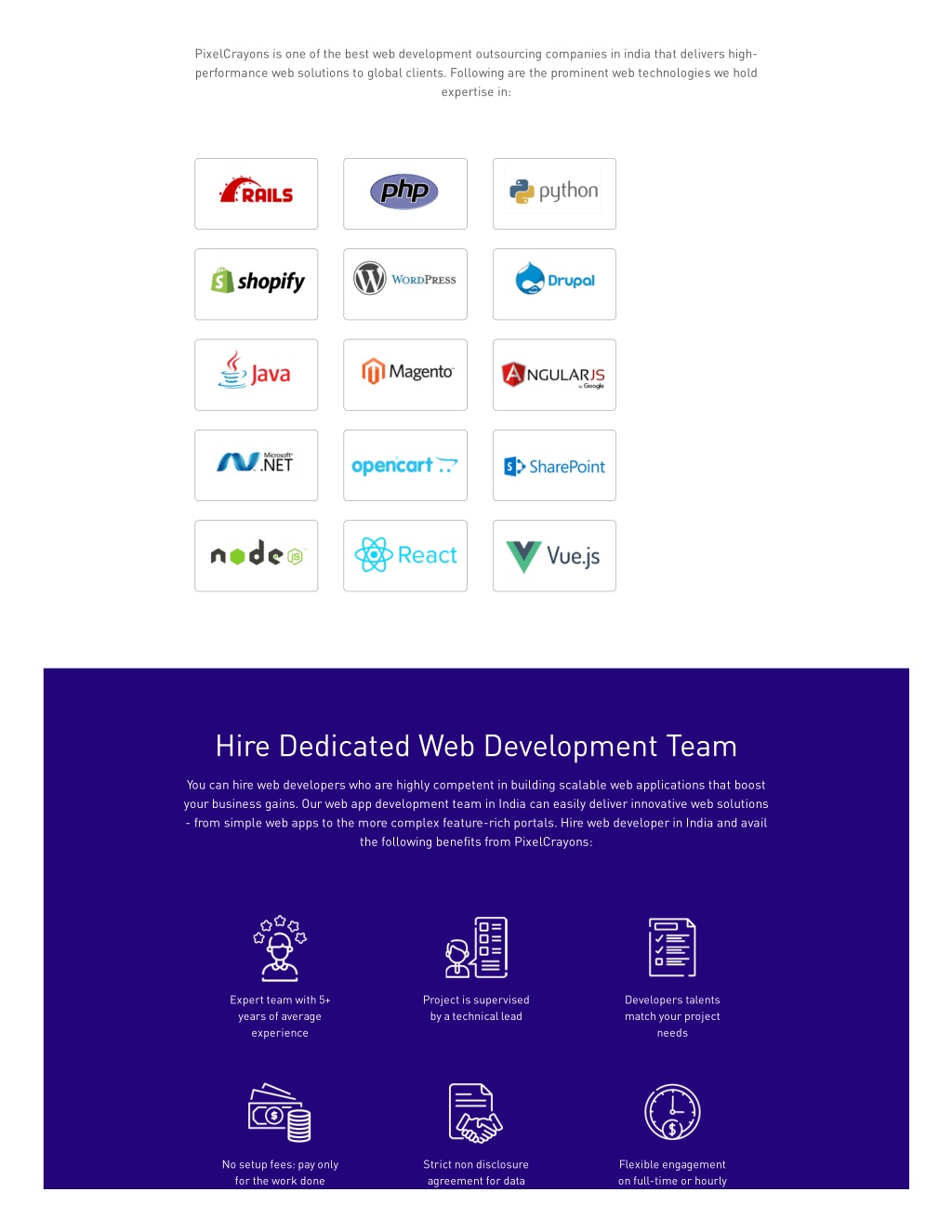The height and width of the screenshot is (1232, 952).
Task: Click the checklist document icon
Action: click(x=672, y=947)
